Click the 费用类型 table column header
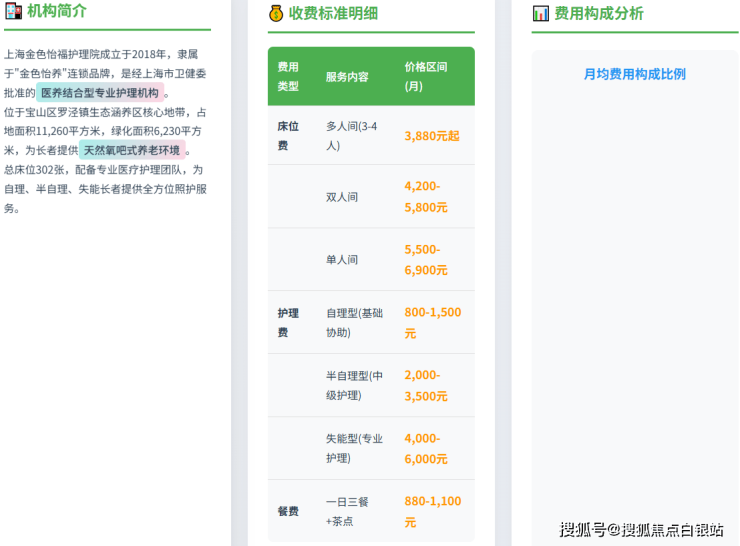The width and height of the screenshot is (740, 546). tap(288, 76)
